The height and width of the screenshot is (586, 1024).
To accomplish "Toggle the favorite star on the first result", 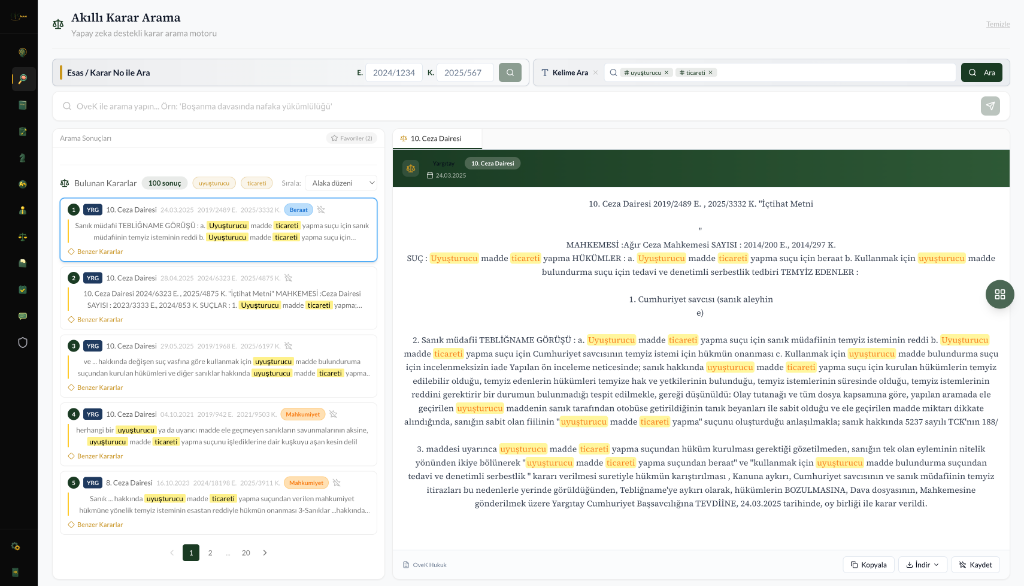I will (x=321, y=210).
